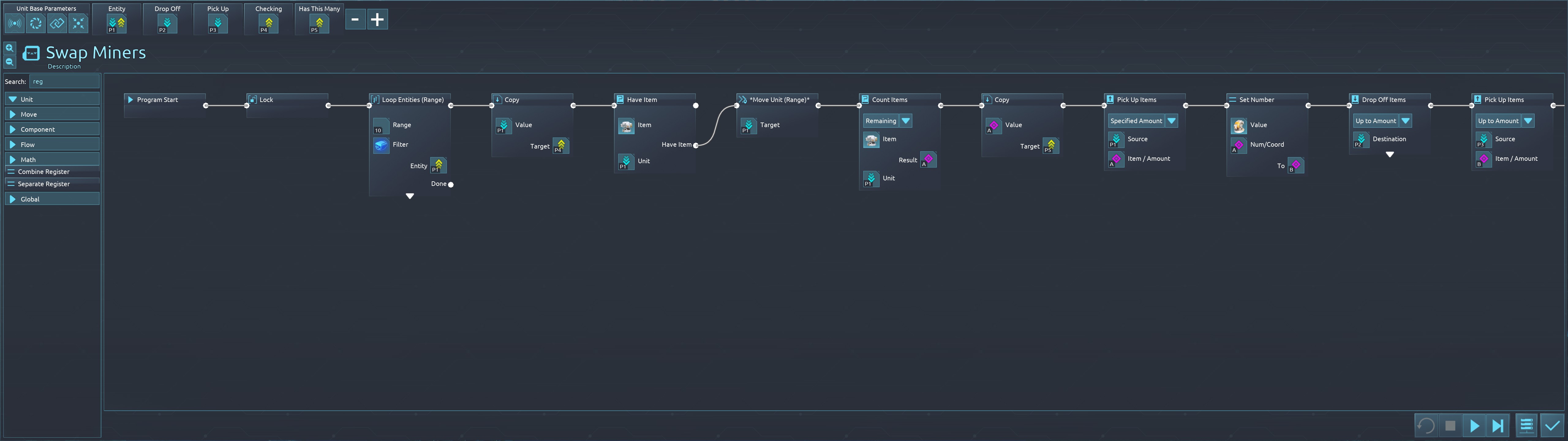Click the Has This Many P5 parameter icon
The width and height of the screenshot is (1568, 441).
pos(319,24)
